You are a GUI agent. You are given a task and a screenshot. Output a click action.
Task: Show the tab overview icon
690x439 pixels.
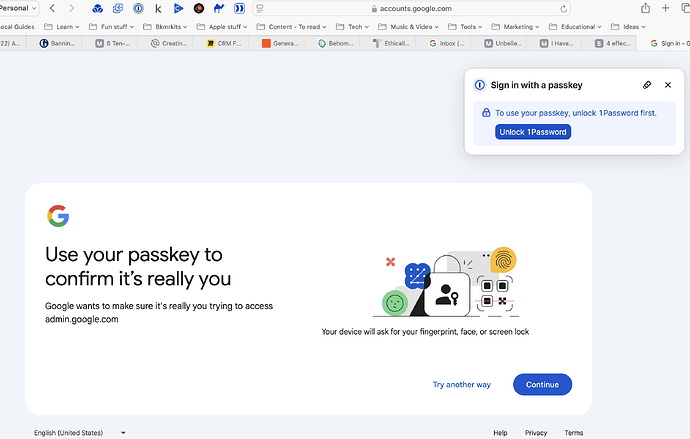(685, 8)
